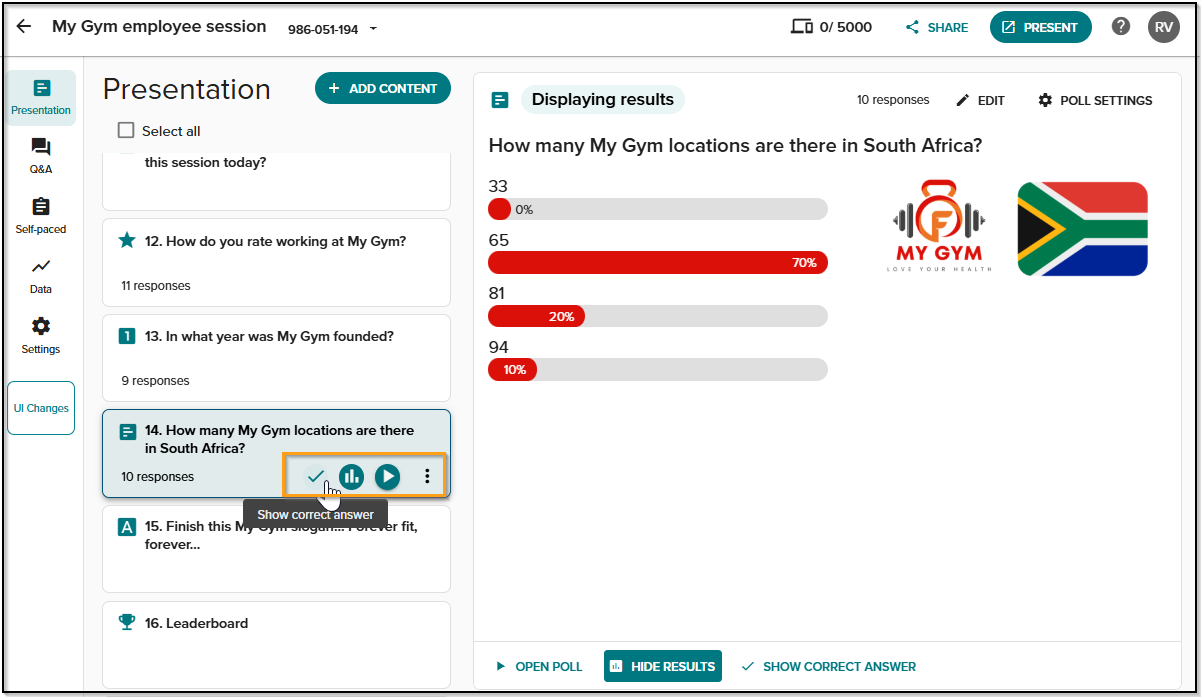Image resolution: width=1201 pixels, height=697 pixels.
Task: Click the Displaying results status chip
Action: [x=603, y=99]
